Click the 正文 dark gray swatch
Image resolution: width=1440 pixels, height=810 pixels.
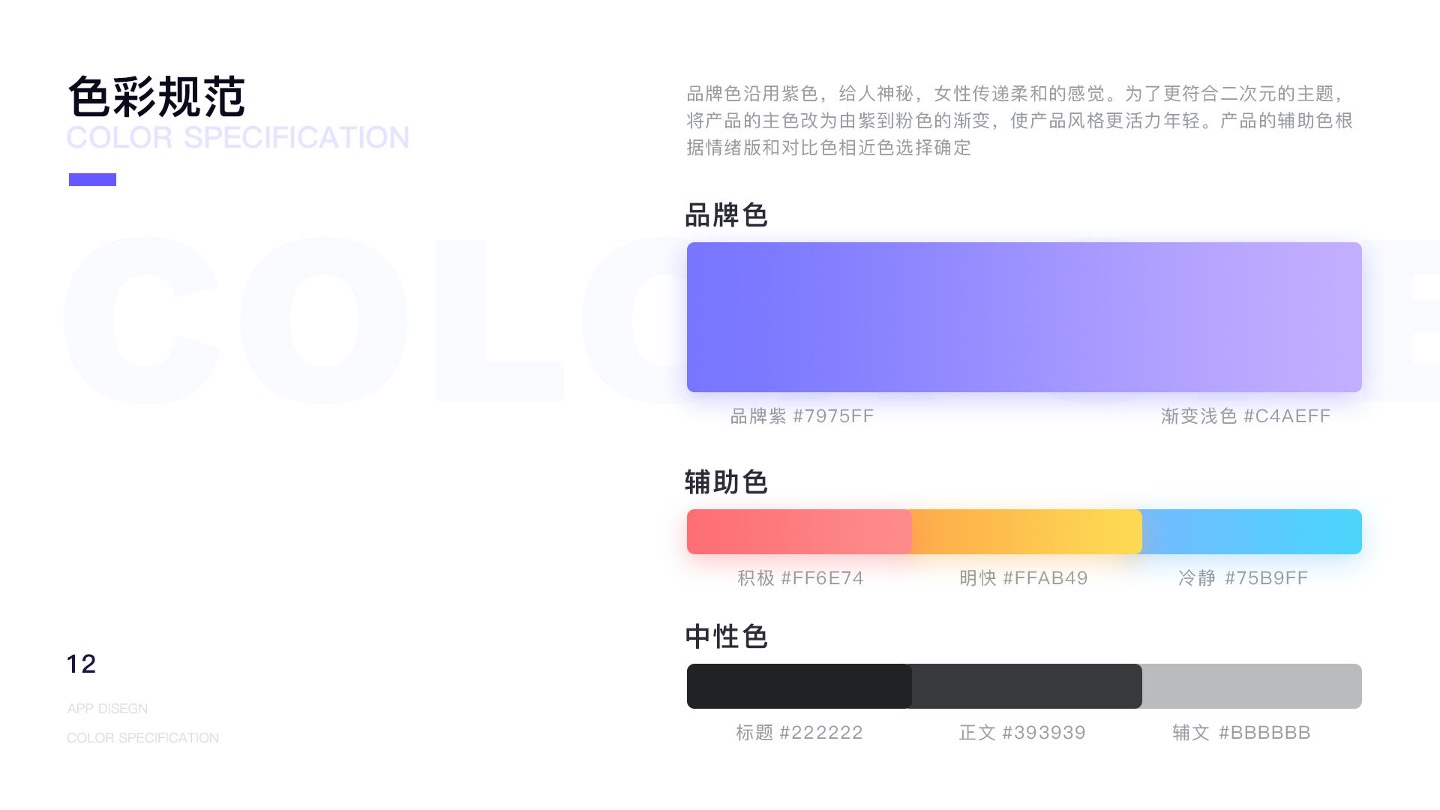click(1027, 686)
